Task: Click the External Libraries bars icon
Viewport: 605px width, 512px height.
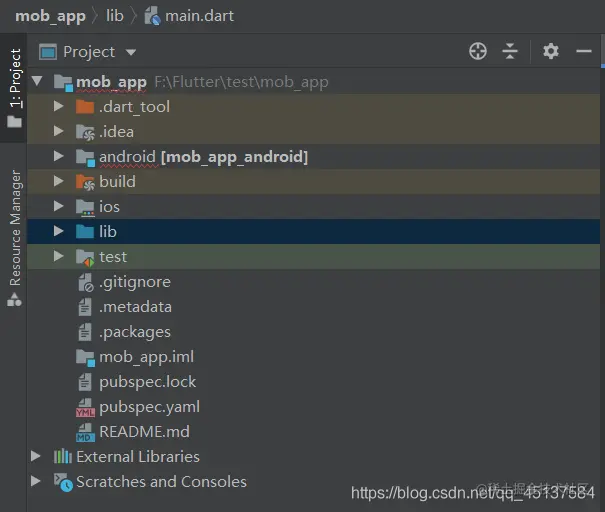Action: click(x=63, y=457)
